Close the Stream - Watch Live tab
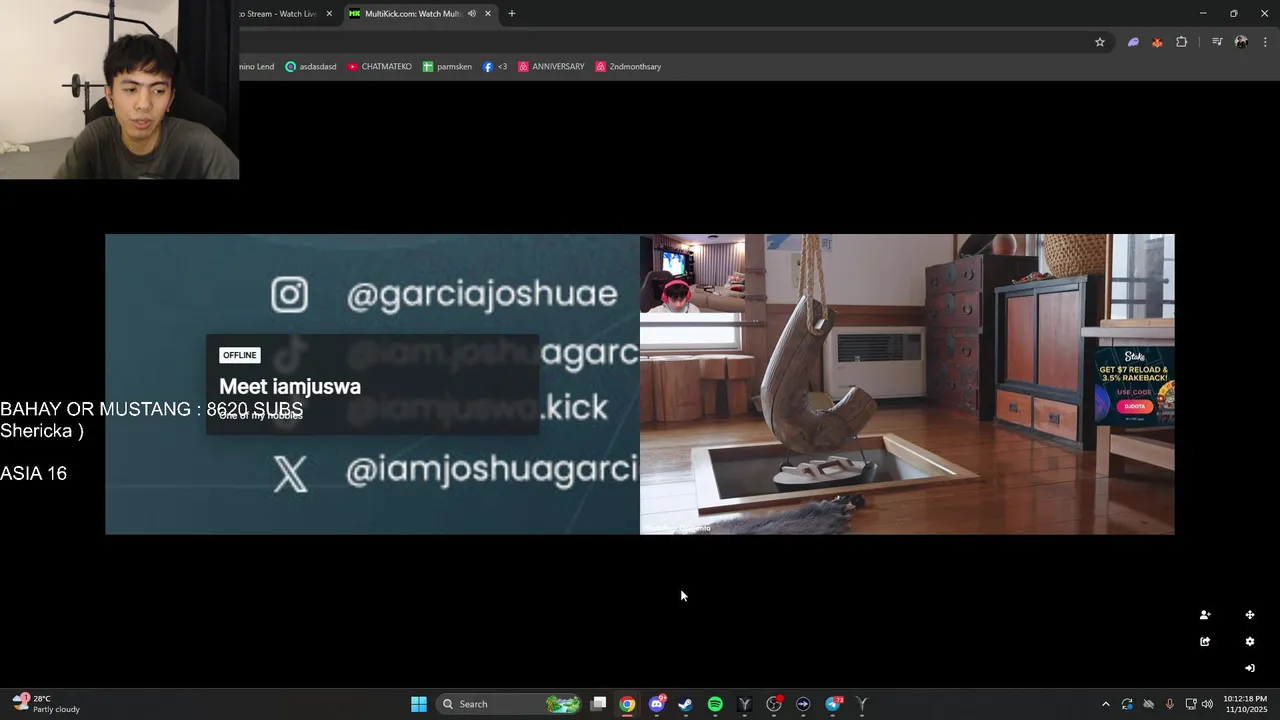This screenshot has height=720, width=1280. coord(329,14)
